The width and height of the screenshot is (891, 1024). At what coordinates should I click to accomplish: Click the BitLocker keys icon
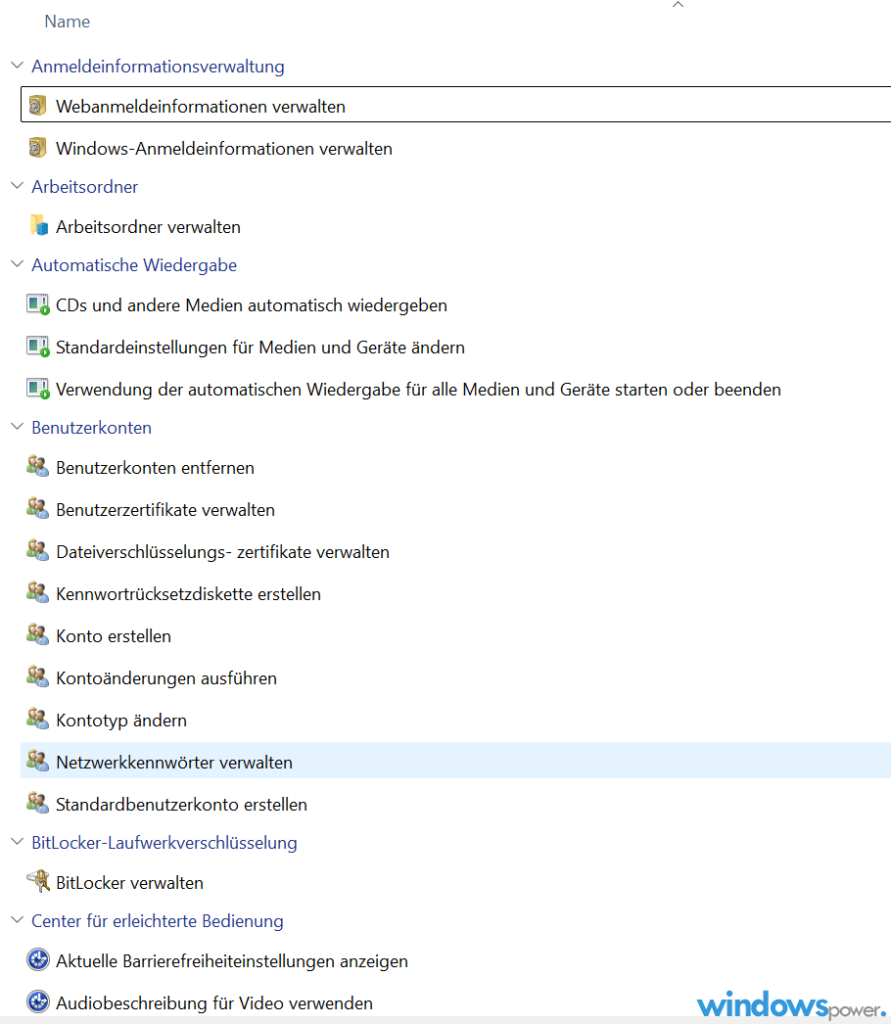tap(39, 882)
